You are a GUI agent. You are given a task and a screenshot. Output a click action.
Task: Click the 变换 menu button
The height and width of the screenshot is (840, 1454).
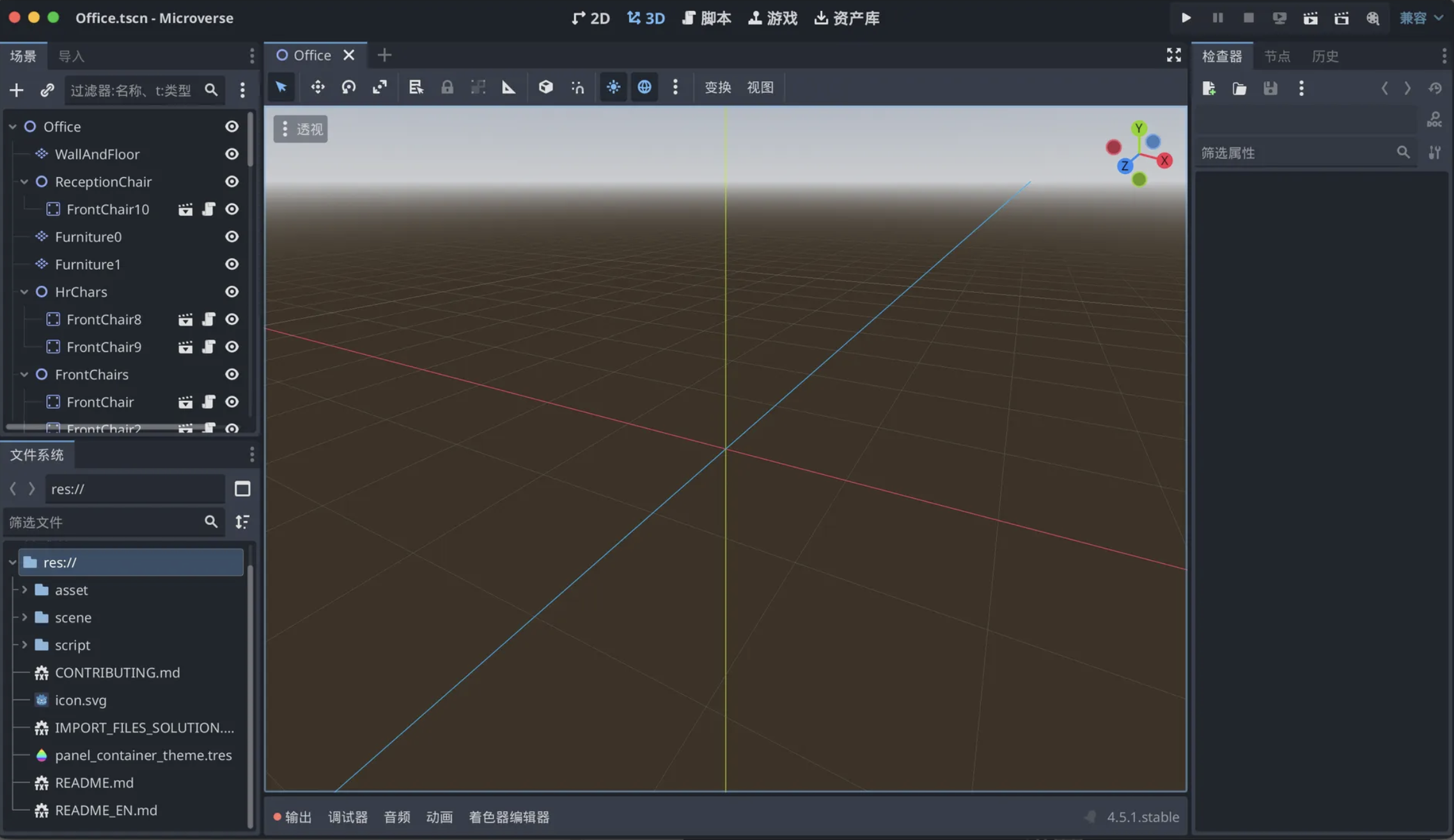pyautogui.click(x=717, y=87)
